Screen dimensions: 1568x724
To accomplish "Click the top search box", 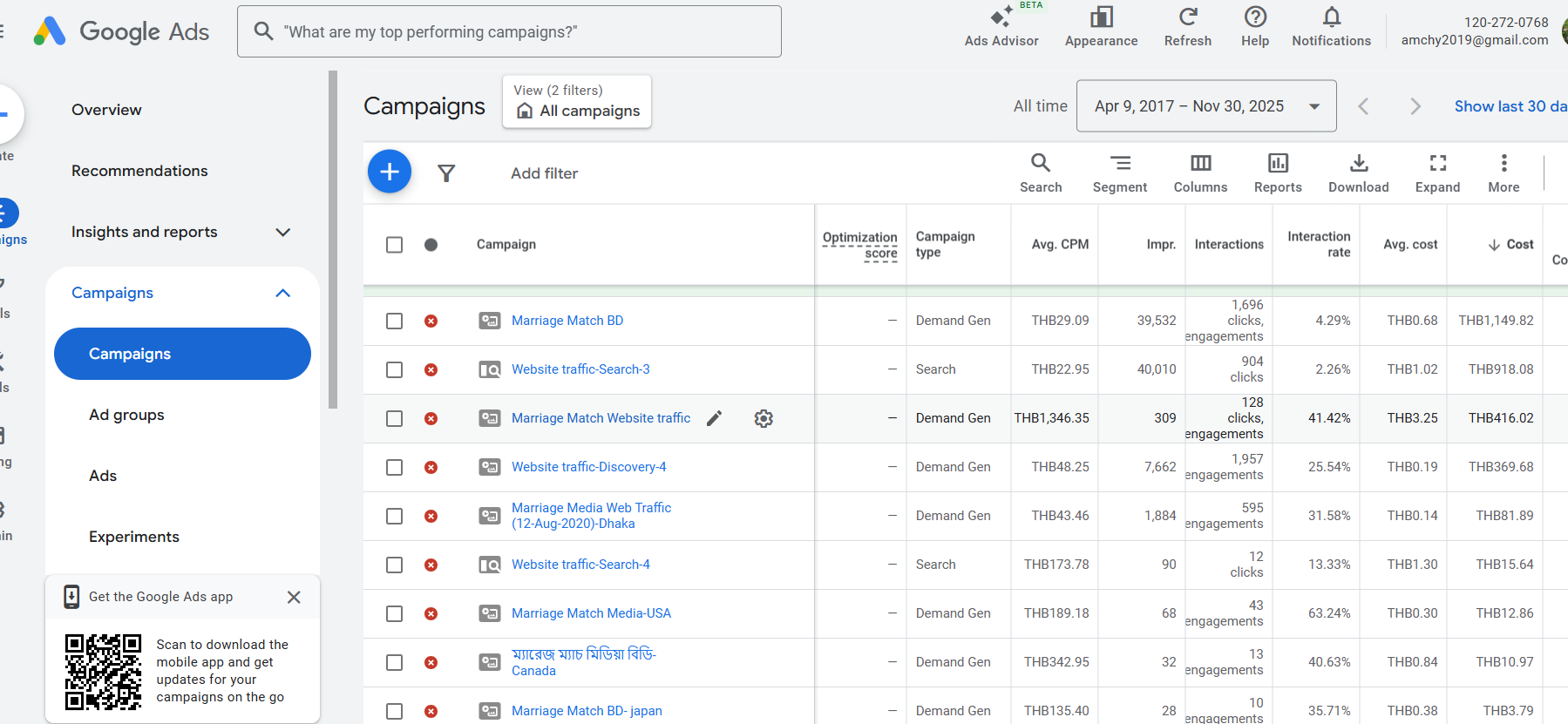I will coord(509,31).
